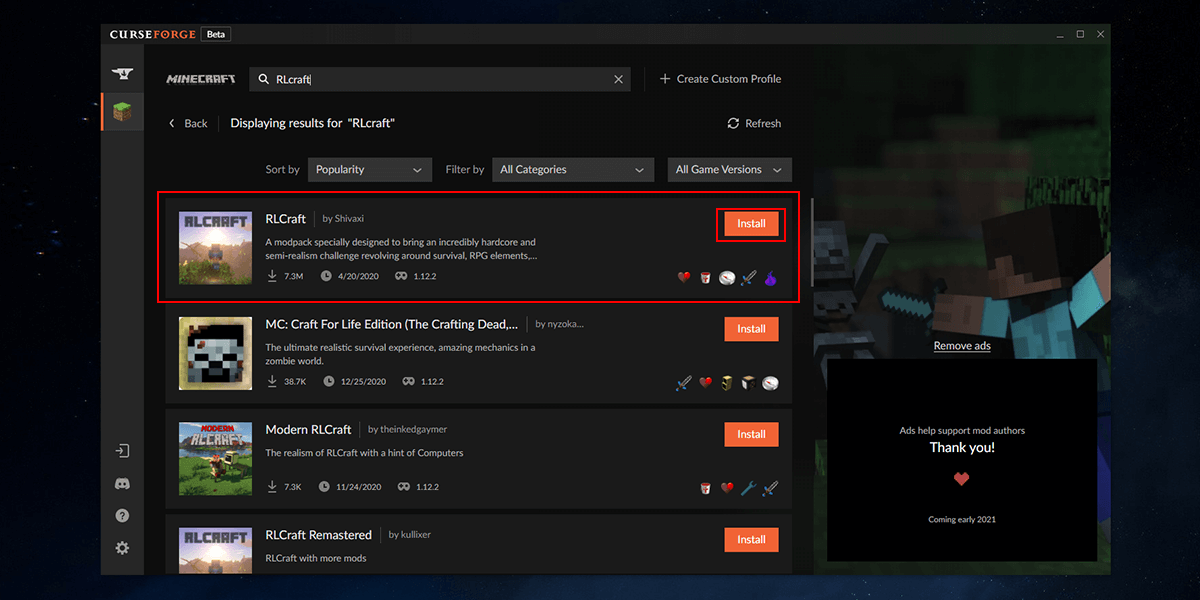Viewport: 1200px width, 600px height.
Task: Open the CurseForge anvil home icon
Action: 122,75
